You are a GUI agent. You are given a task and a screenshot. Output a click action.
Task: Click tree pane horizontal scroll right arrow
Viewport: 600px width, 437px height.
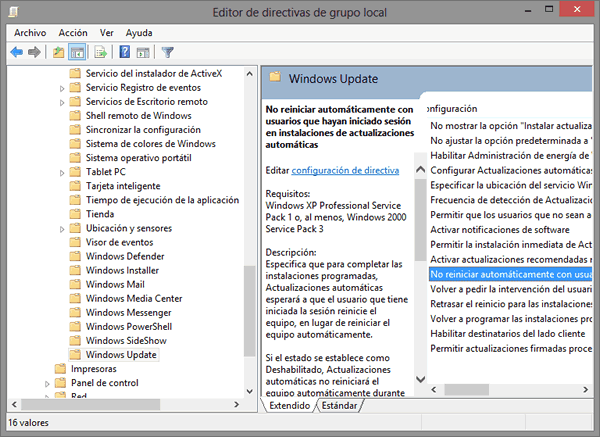point(236,404)
